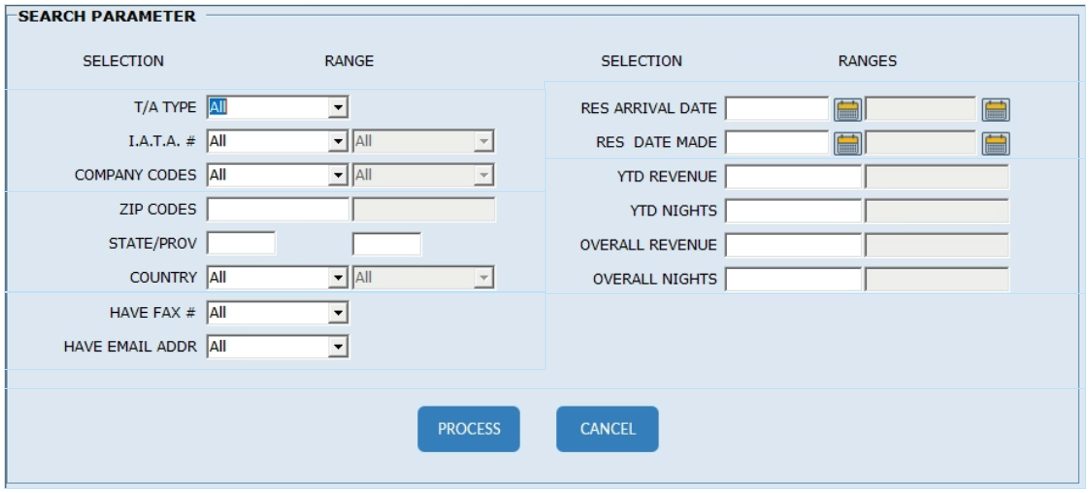Viewport: 1089px width, 493px height.
Task: Open calendar for RES DATE MADE end range
Action: point(995,143)
